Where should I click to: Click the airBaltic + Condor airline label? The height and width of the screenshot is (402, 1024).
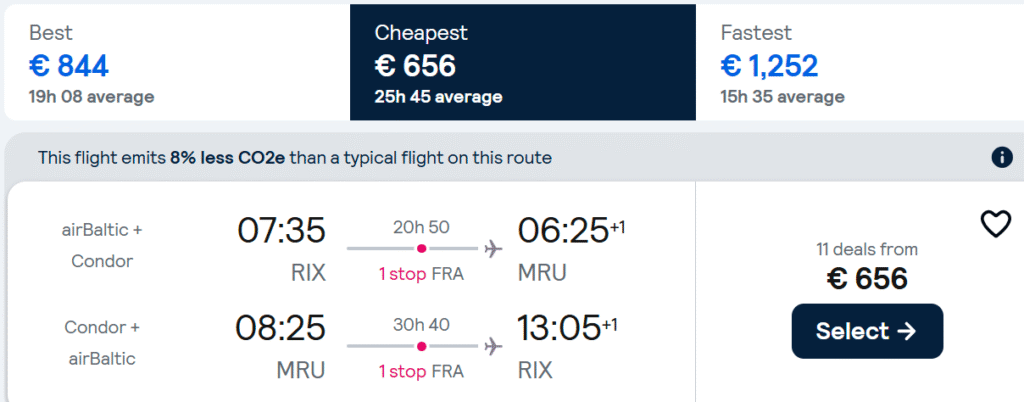click(102, 245)
